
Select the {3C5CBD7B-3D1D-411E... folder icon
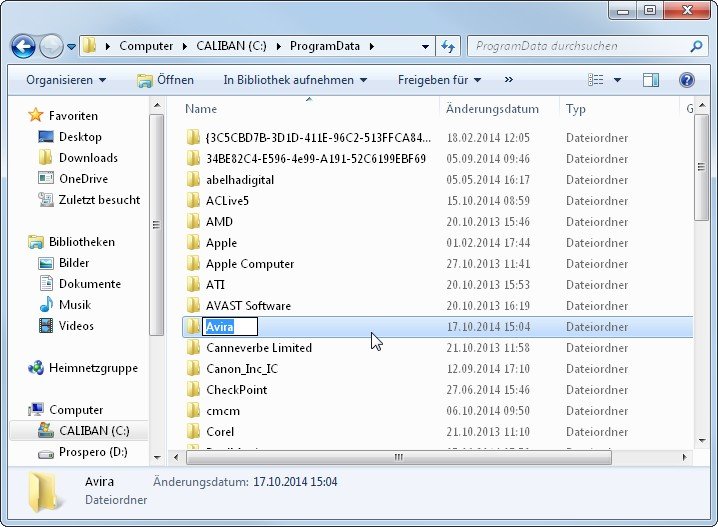pyautogui.click(x=193, y=137)
